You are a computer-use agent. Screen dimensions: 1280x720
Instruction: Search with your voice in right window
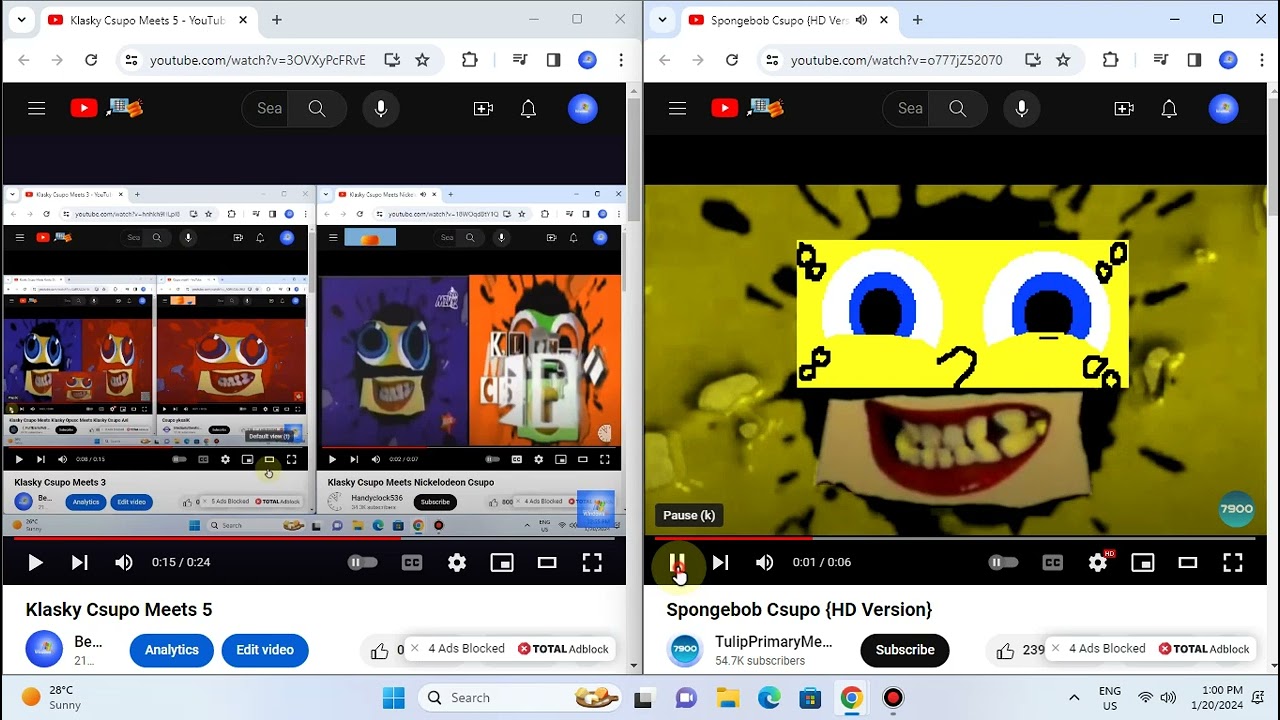(x=1022, y=109)
